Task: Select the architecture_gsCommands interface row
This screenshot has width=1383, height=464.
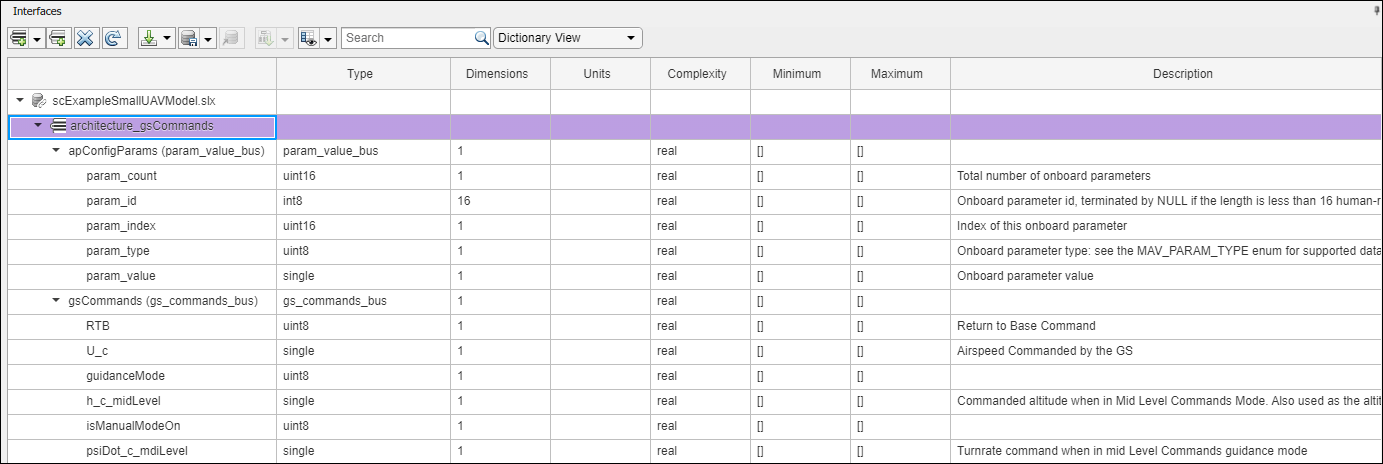Action: point(142,126)
